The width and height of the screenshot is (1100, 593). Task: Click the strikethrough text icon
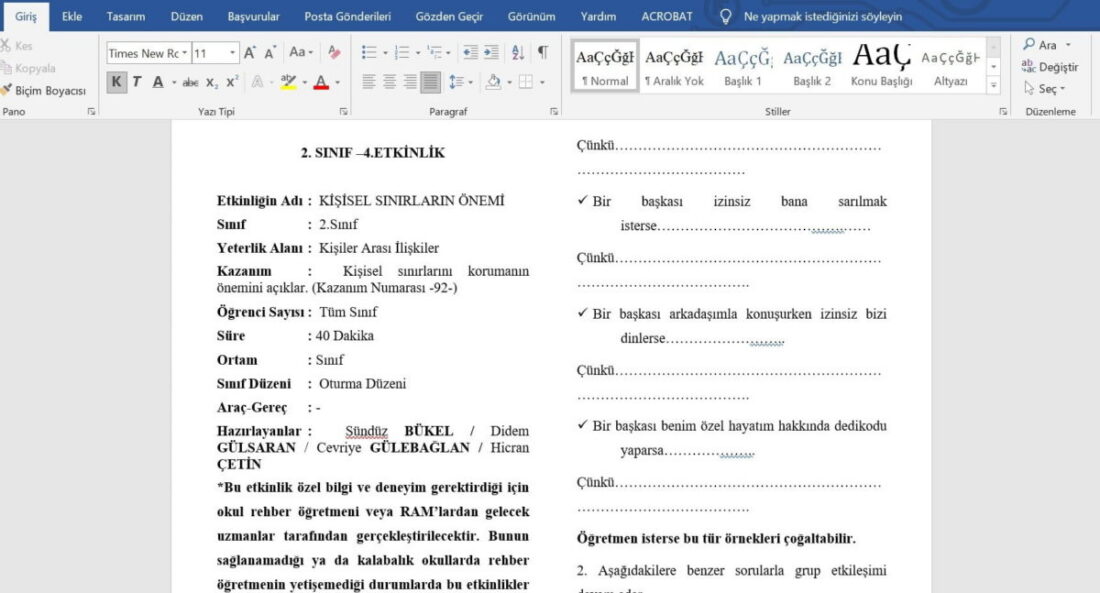tap(190, 82)
